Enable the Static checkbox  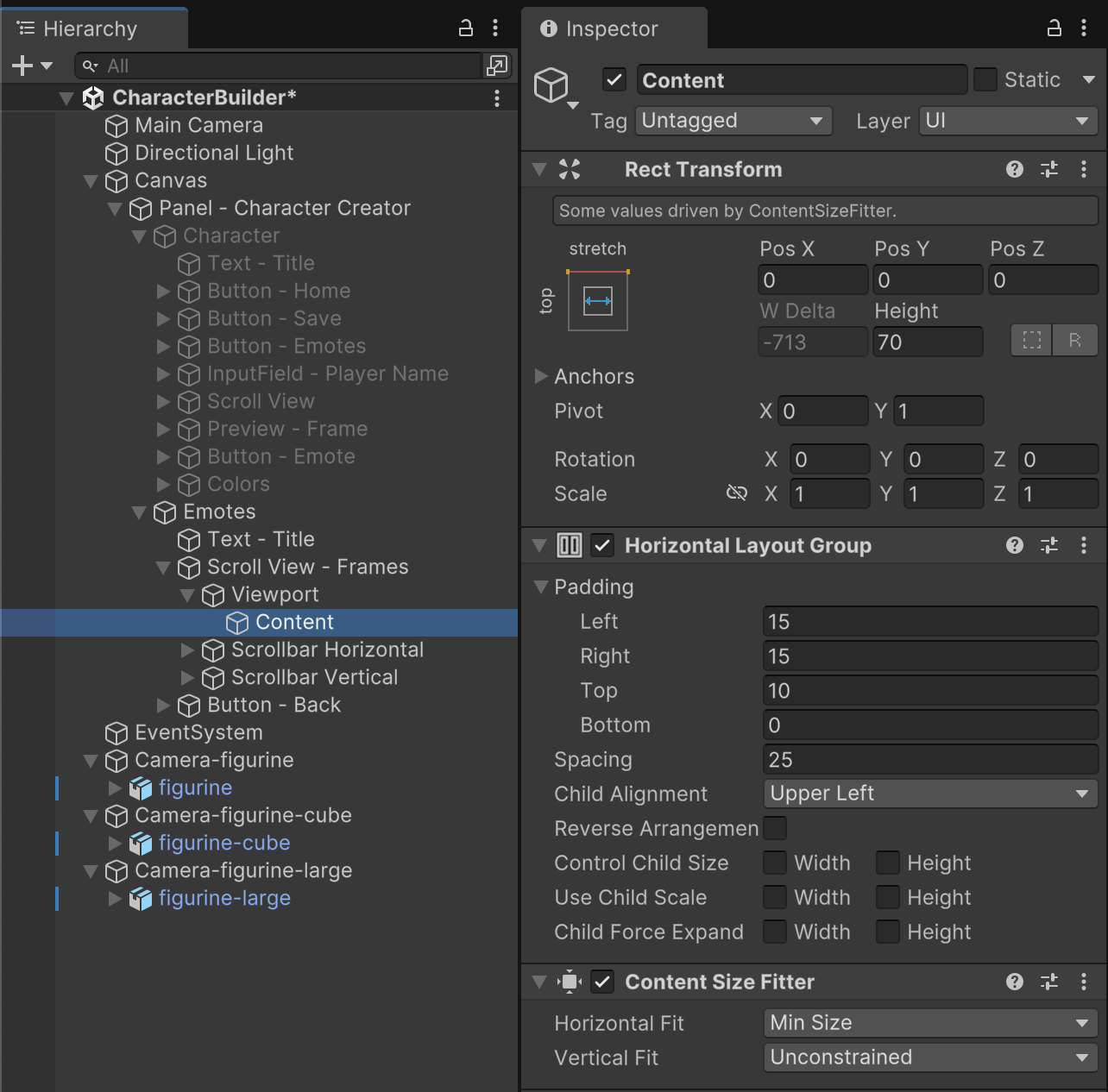[985, 80]
